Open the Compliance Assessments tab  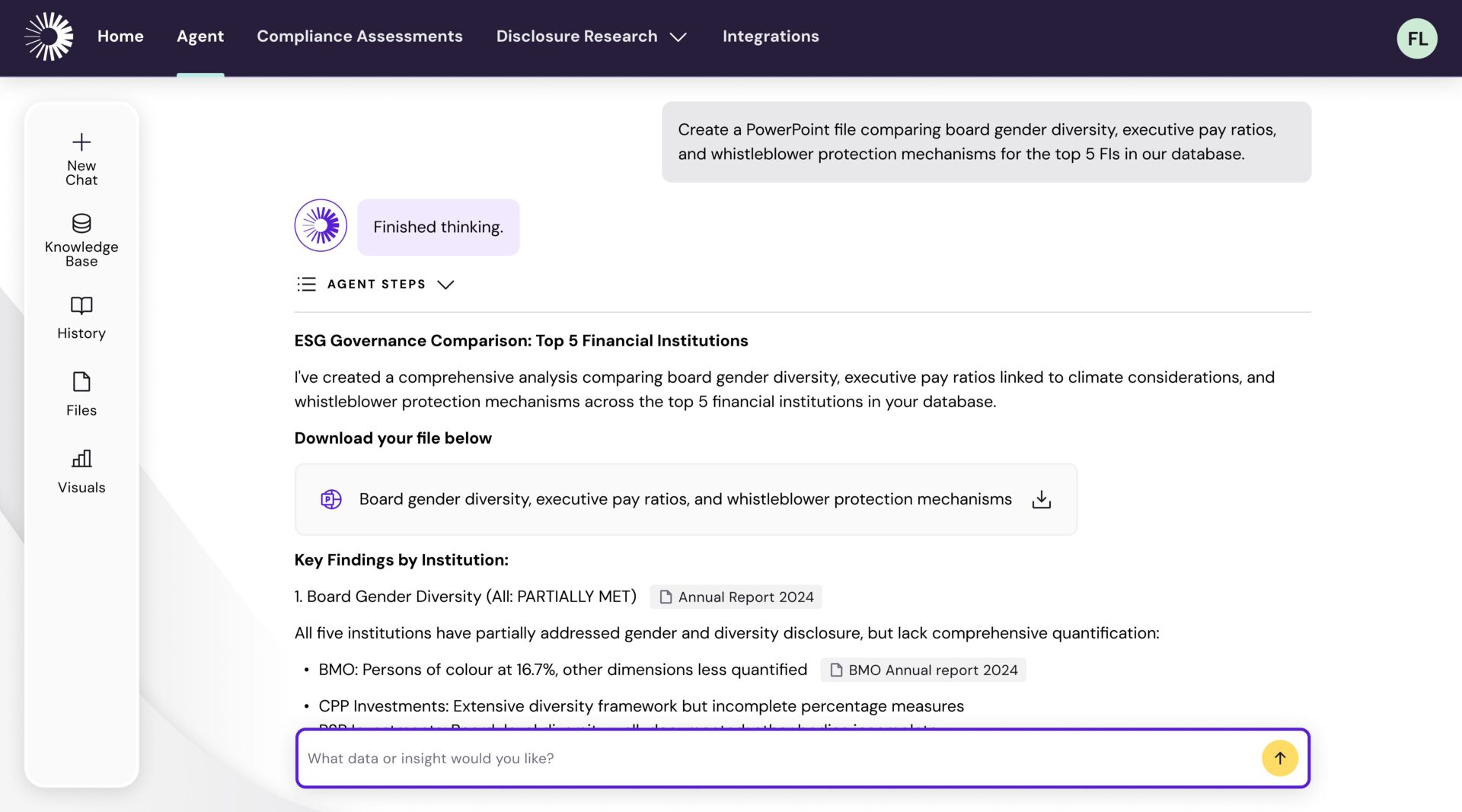pyautogui.click(x=359, y=37)
